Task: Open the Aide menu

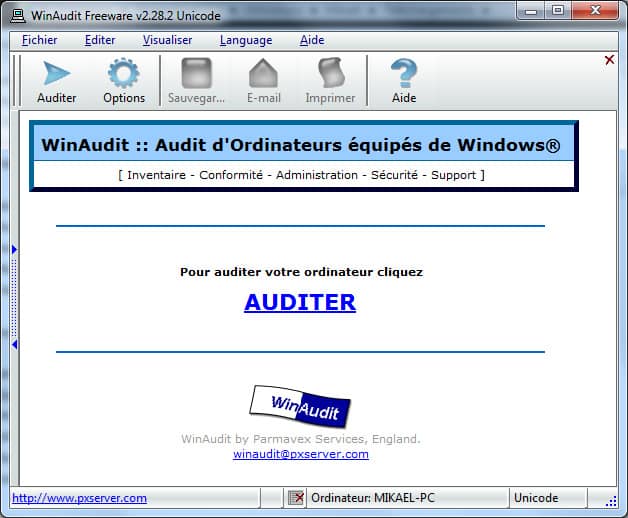Action: tap(312, 40)
